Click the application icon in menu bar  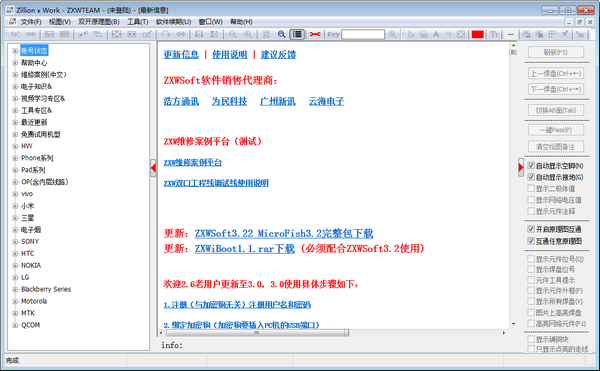click(13, 22)
